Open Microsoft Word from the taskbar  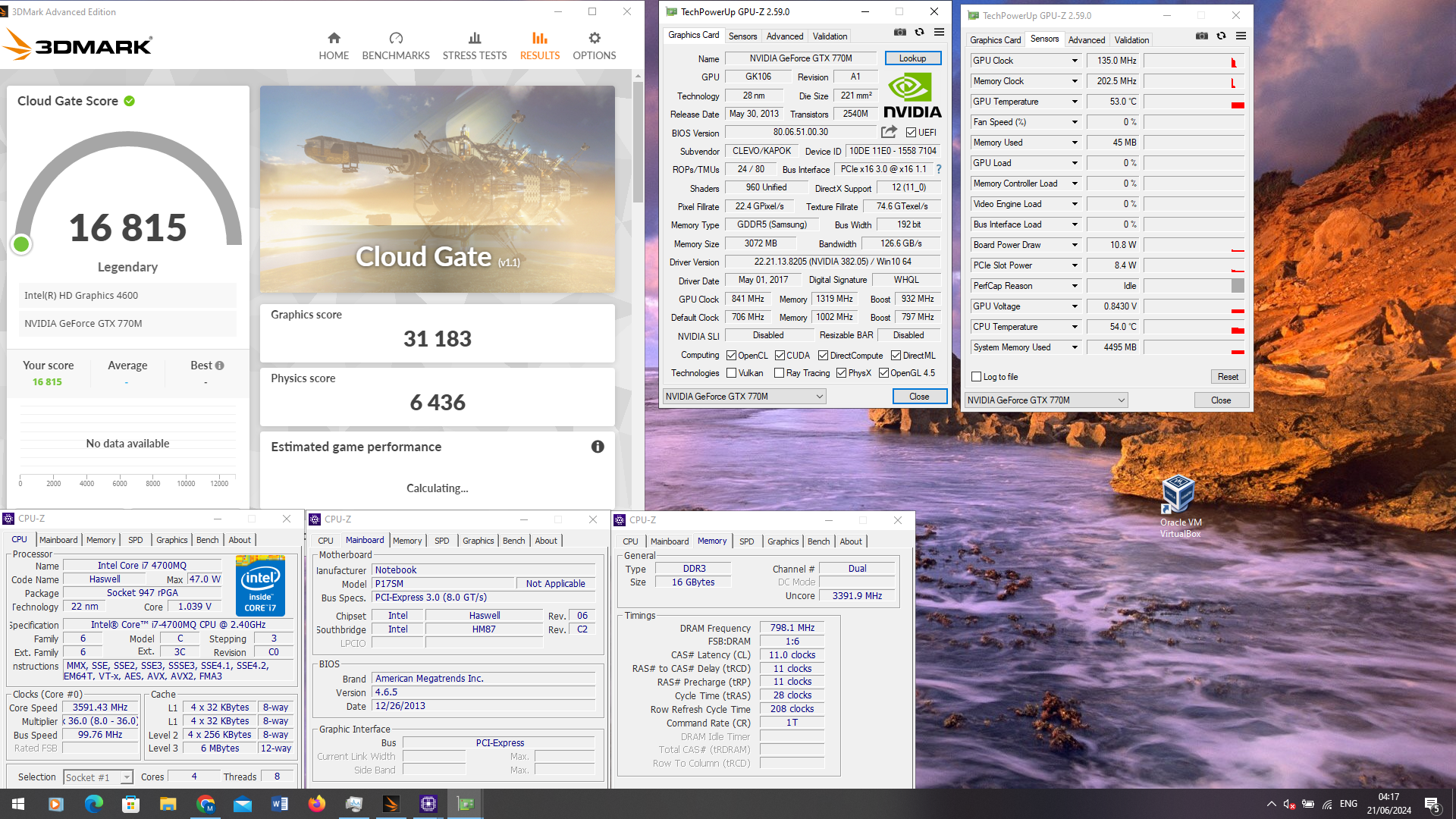pyautogui.click(x=280, y=804)
